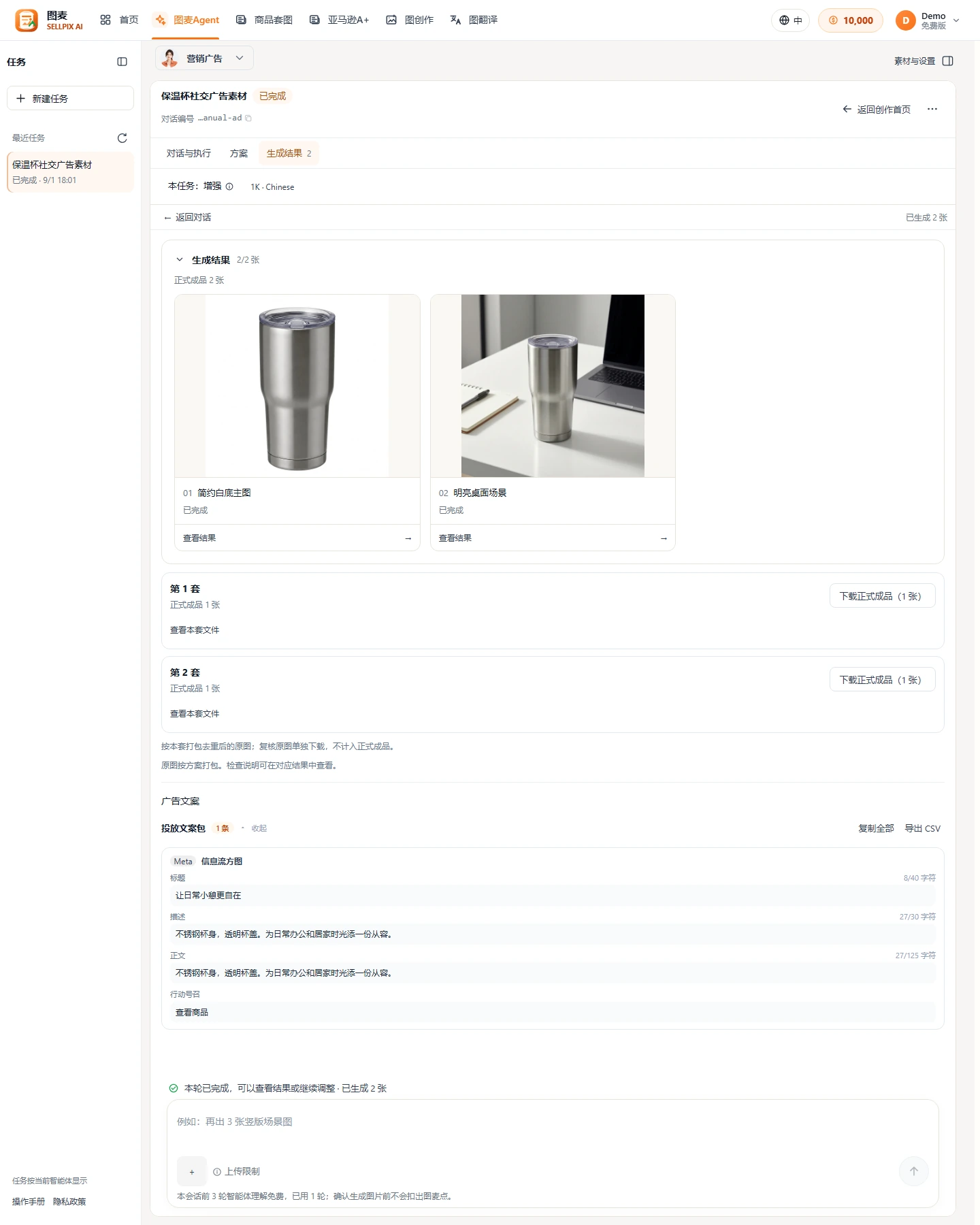Download 正式成品 for 第 2 套
Image resolution: width=980 pixels, height=1225 pixels.
click(882, 679)
